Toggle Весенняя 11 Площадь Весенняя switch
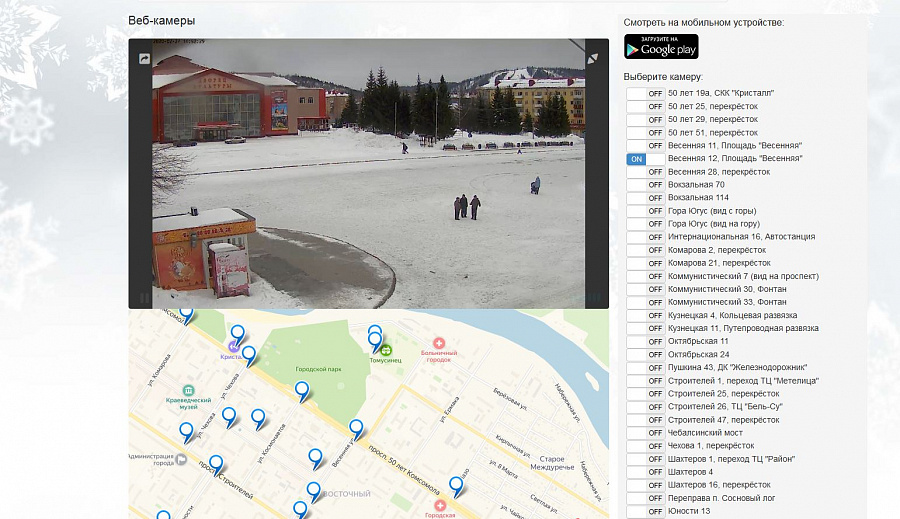 coord(646,145)
